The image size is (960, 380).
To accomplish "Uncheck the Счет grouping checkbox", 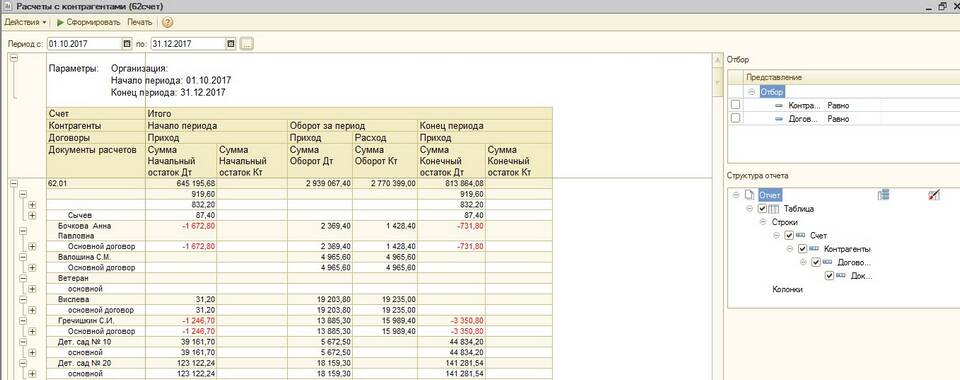I will (x=789, y=236).
